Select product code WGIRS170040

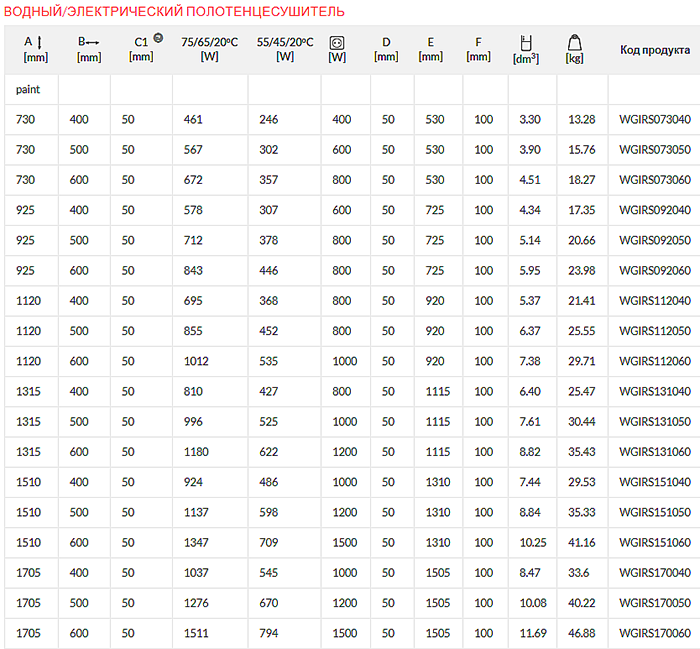[x=655, y=573]
